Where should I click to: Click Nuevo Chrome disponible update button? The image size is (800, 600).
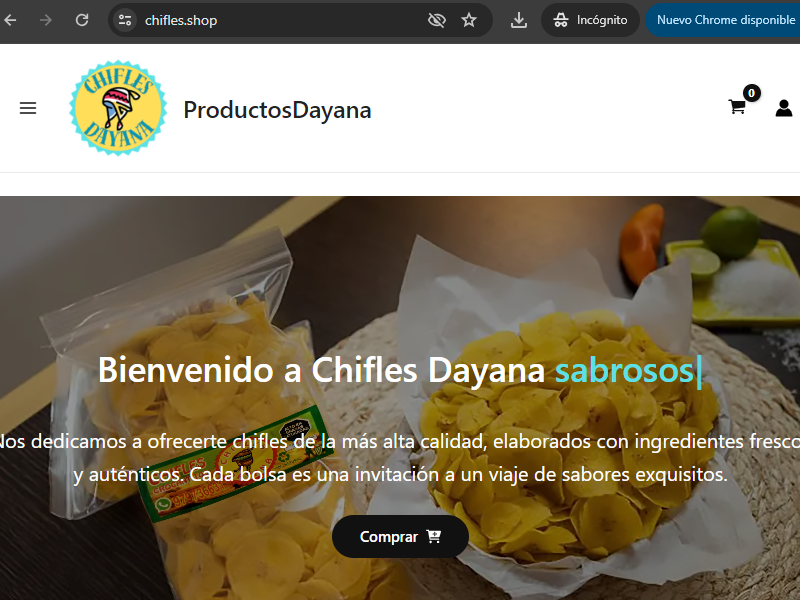click(x=725, y=20)
